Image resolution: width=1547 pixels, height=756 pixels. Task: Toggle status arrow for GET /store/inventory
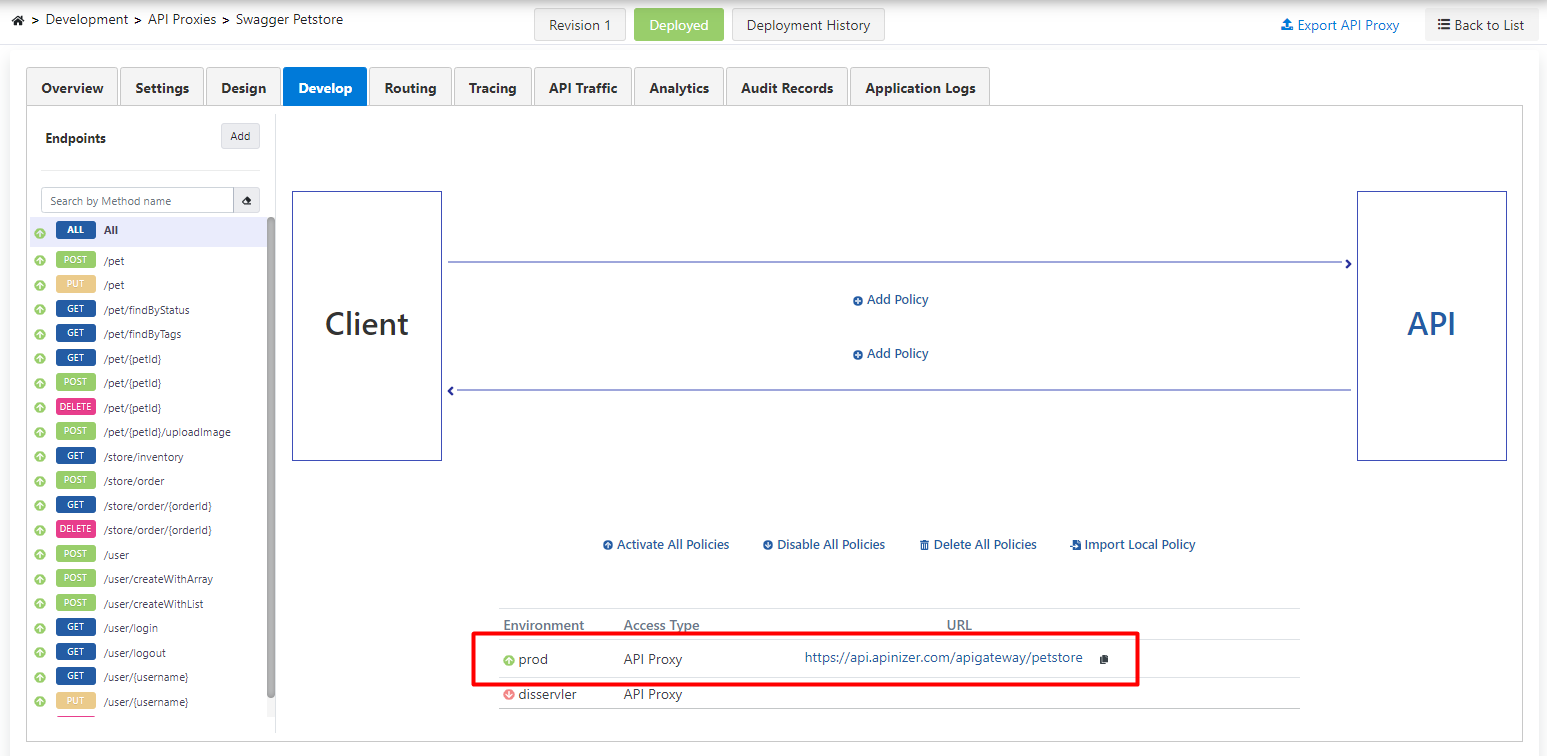tap(40, 457)
